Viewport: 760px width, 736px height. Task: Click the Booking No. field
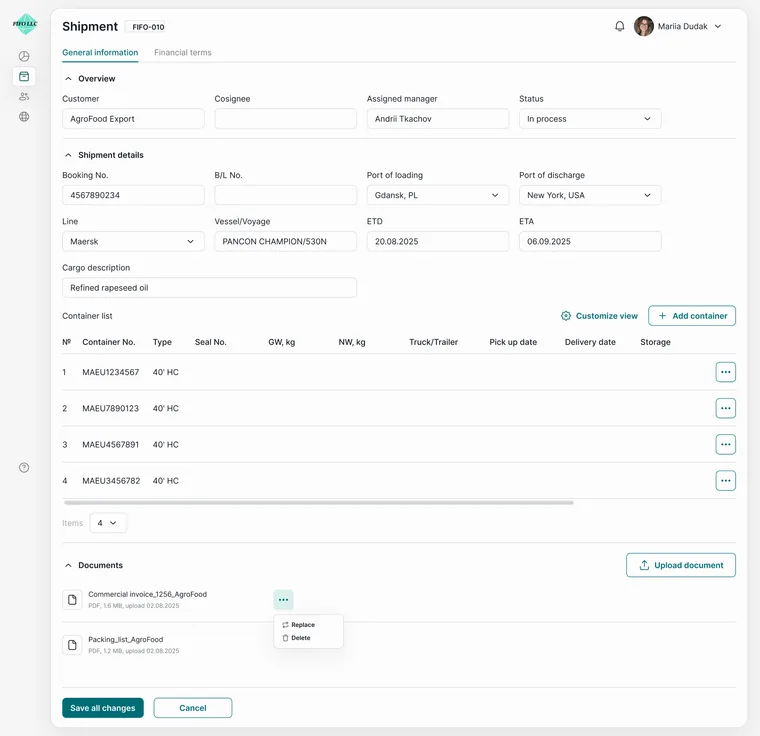(x=133, y=195)
